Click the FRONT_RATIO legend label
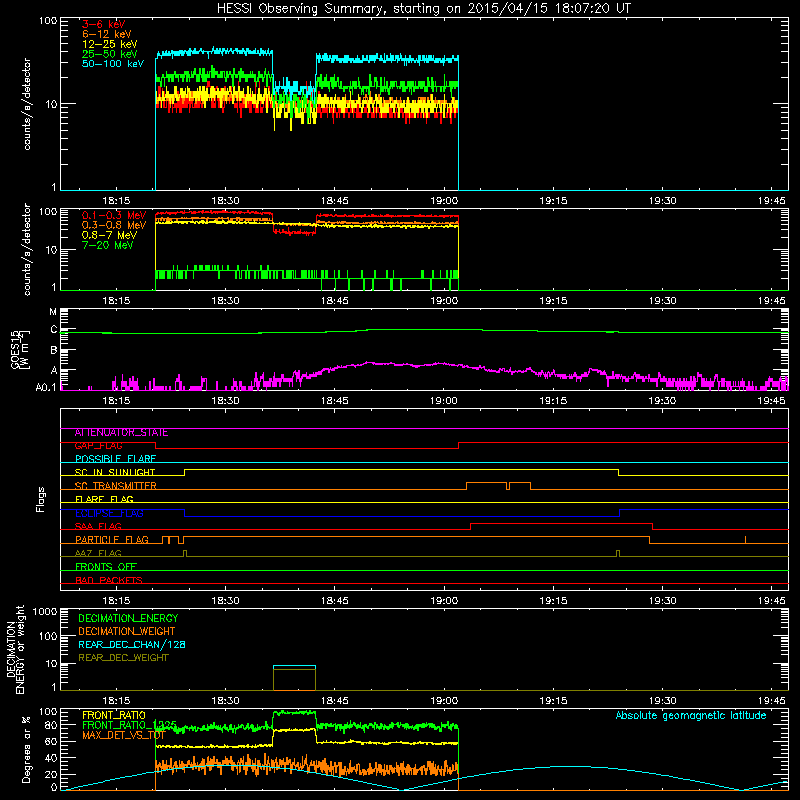The height and width of the screenshot is (800, 800). tap(114, 715)
